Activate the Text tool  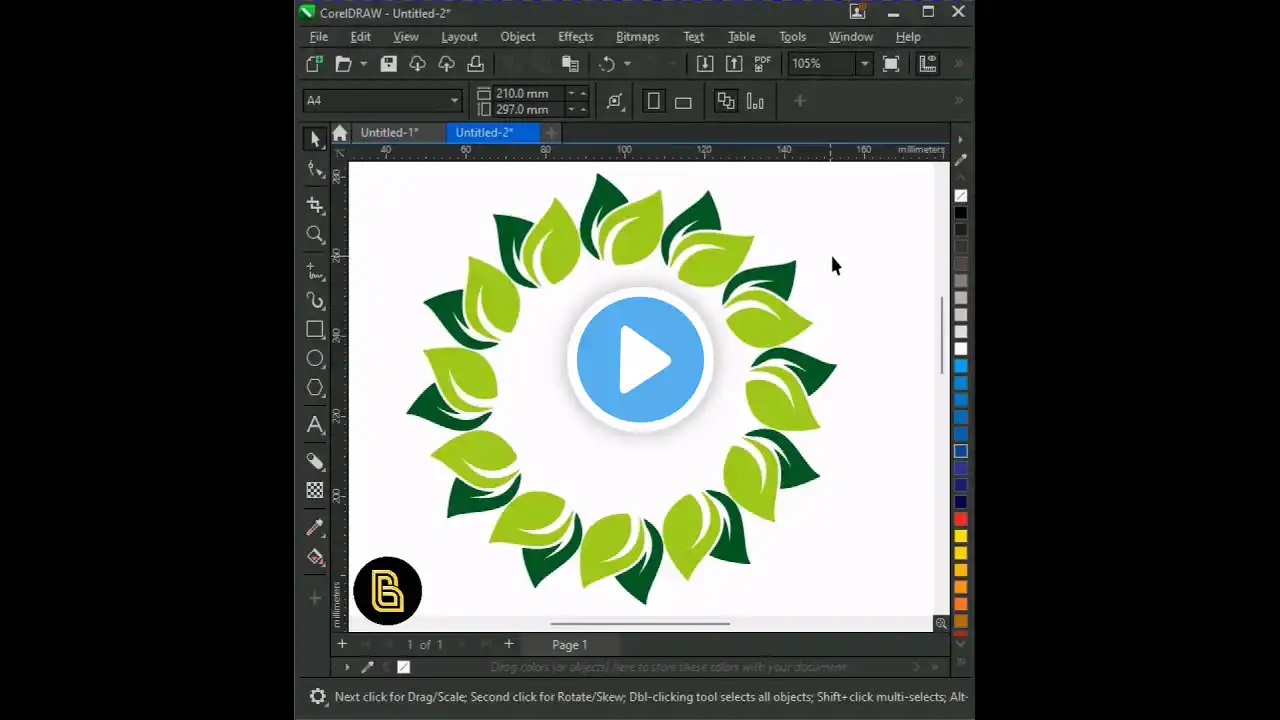pos(315,425)
